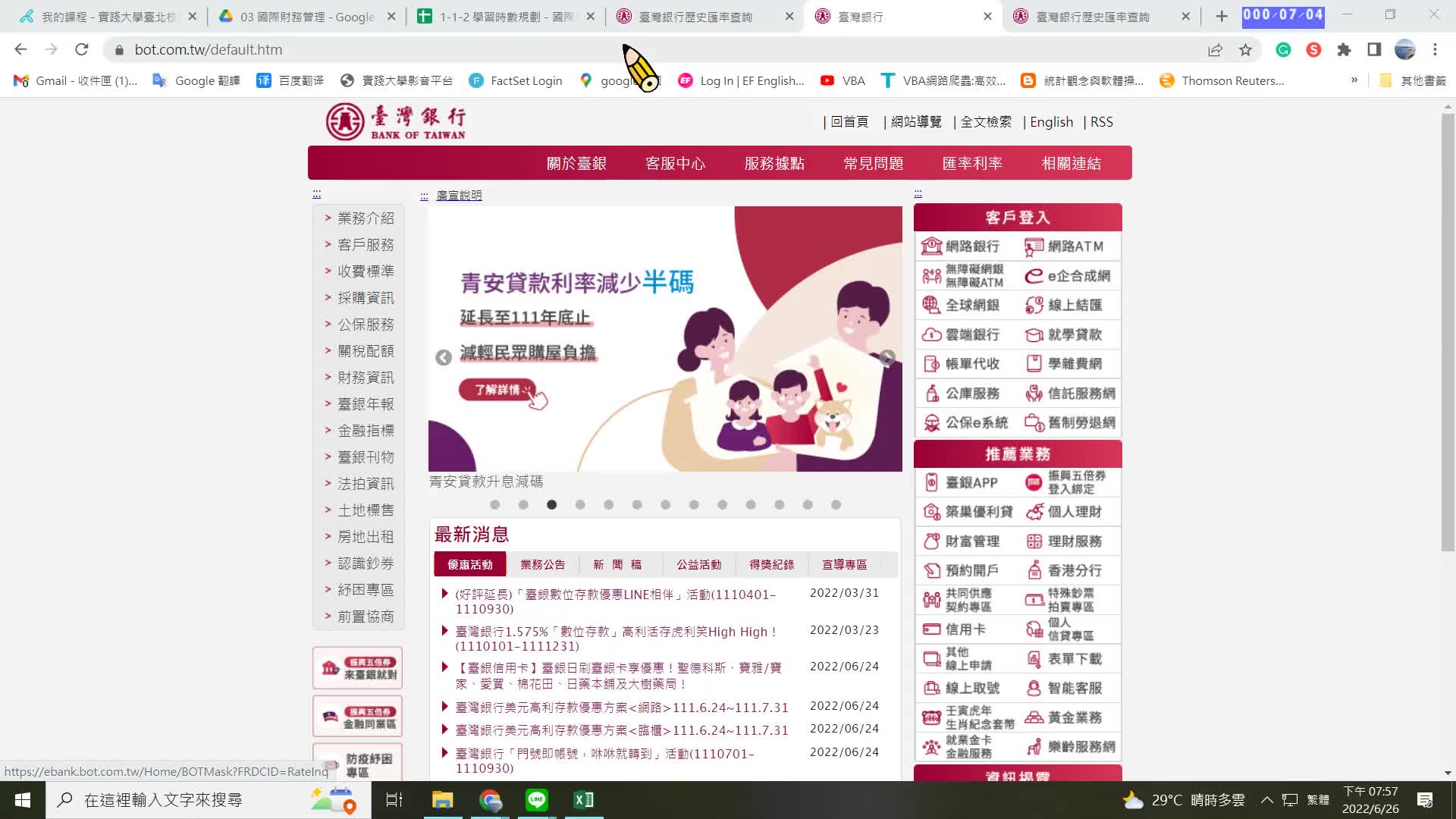
Task: Open File Explorer from the taskbar
Action: point(442,800)
